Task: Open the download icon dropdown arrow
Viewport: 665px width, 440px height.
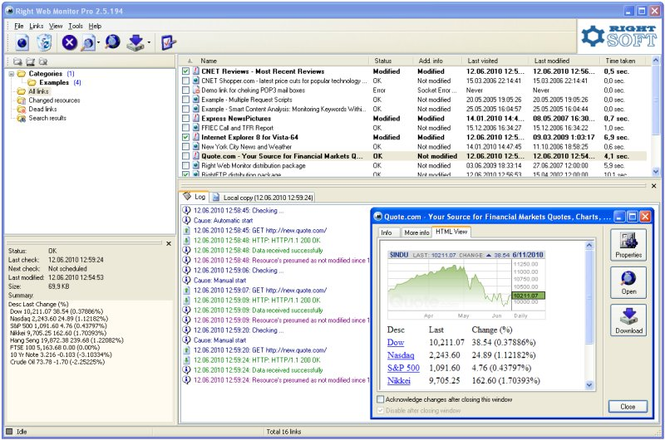Action: [149, 43]
